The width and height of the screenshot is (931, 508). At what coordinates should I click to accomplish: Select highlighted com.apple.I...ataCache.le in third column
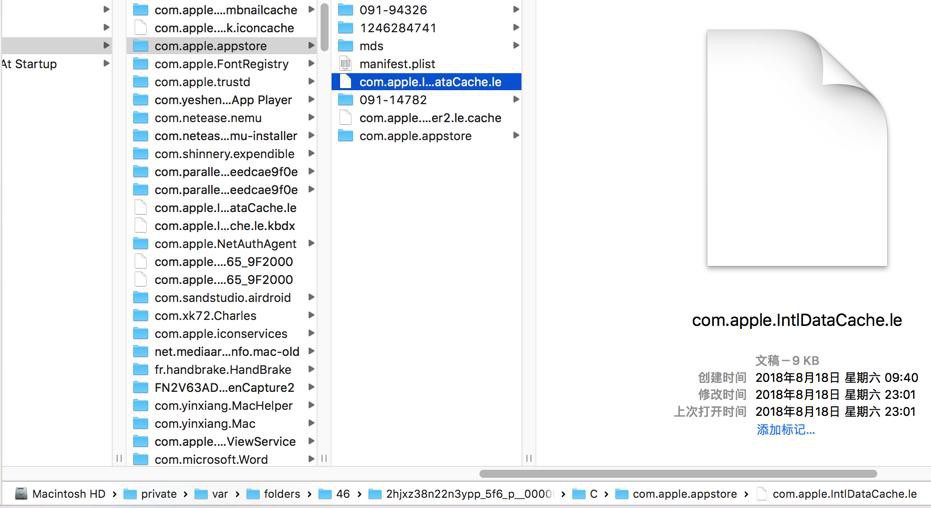426,82
